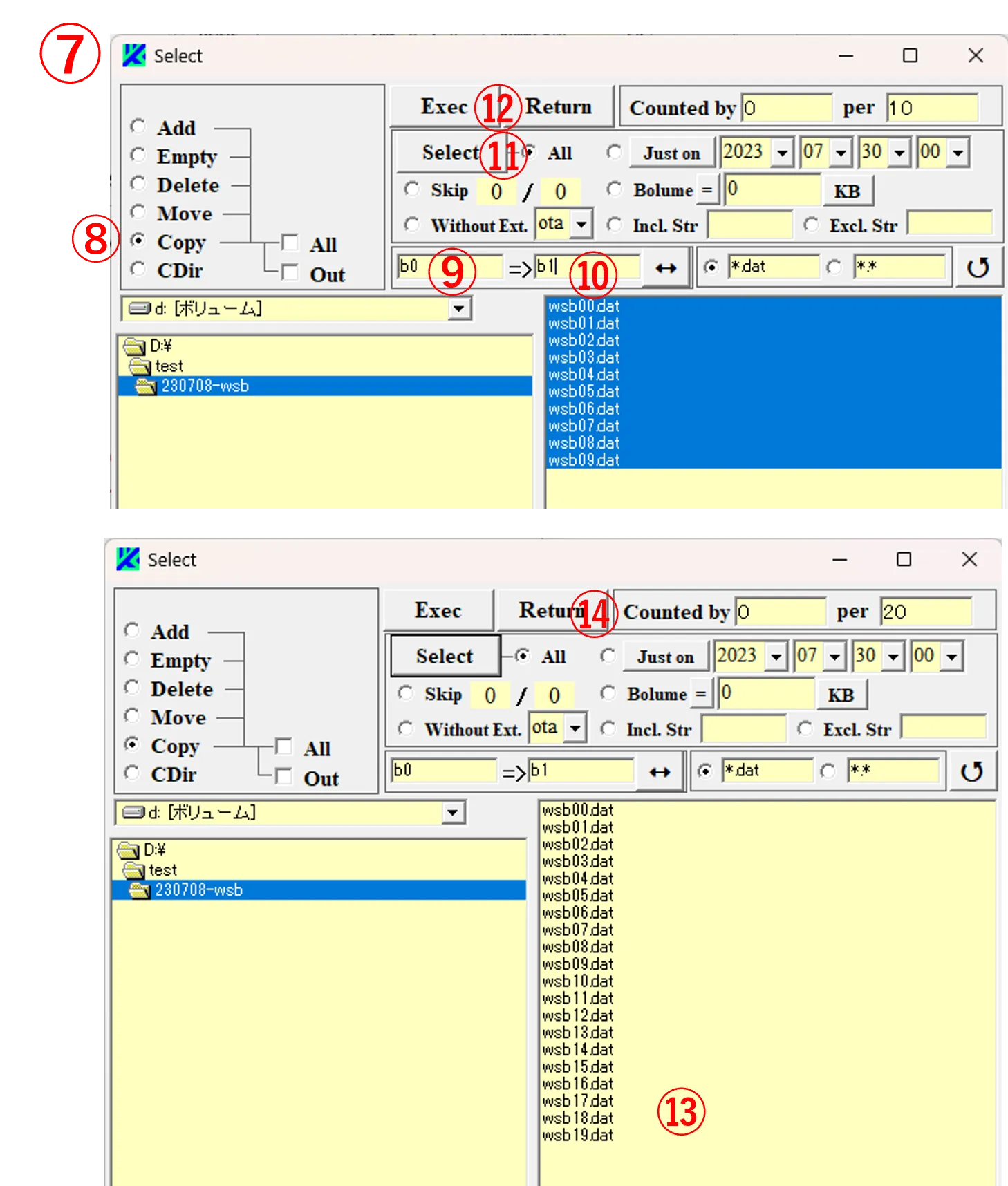1008x1186 pixels.
Task: Select the *.* filter radio in lower window
Action: 828,771
